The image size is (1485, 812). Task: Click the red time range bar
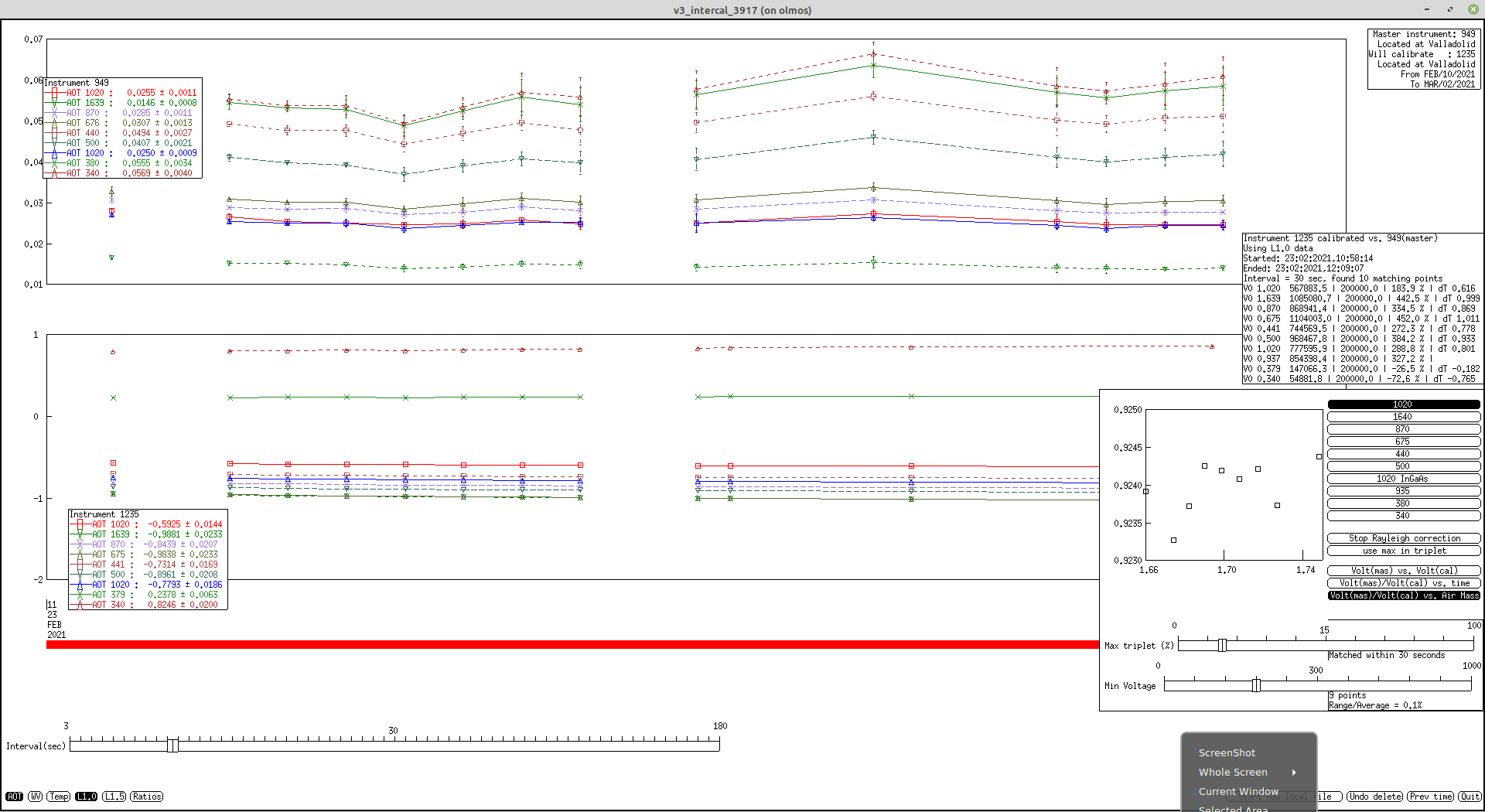[572, 644]
